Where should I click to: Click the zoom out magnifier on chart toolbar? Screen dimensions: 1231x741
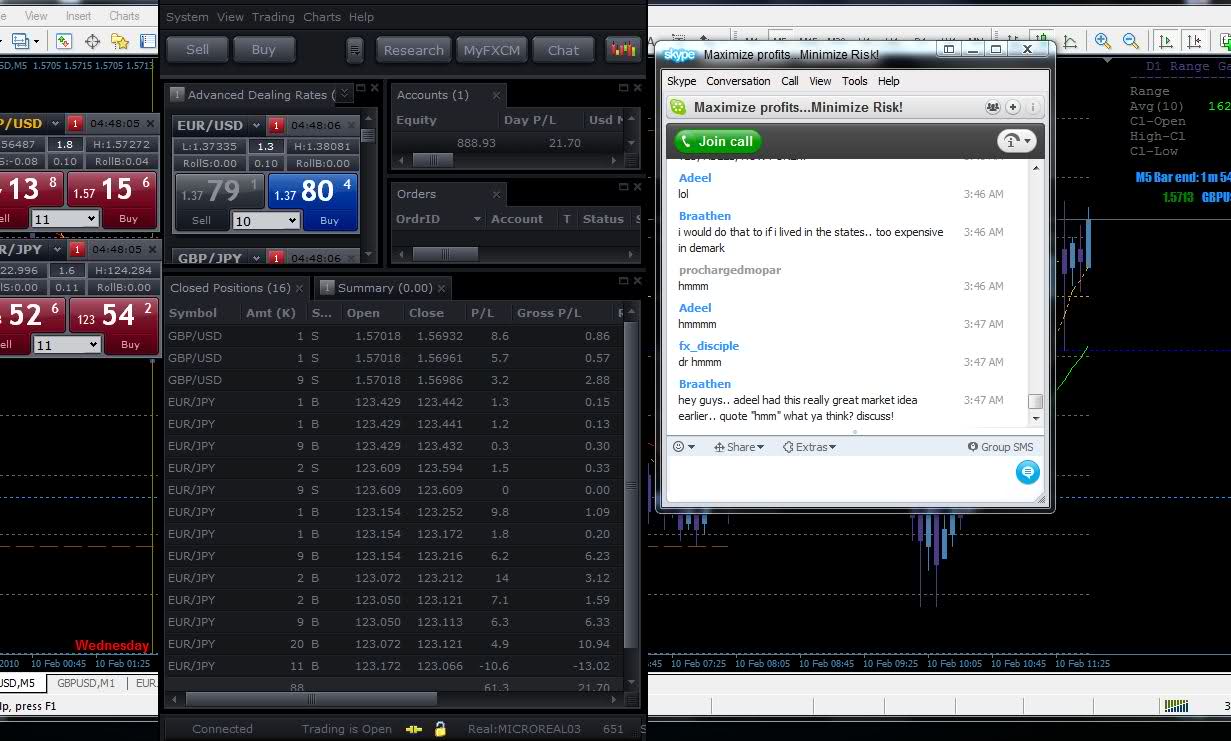coord(1131,41)
